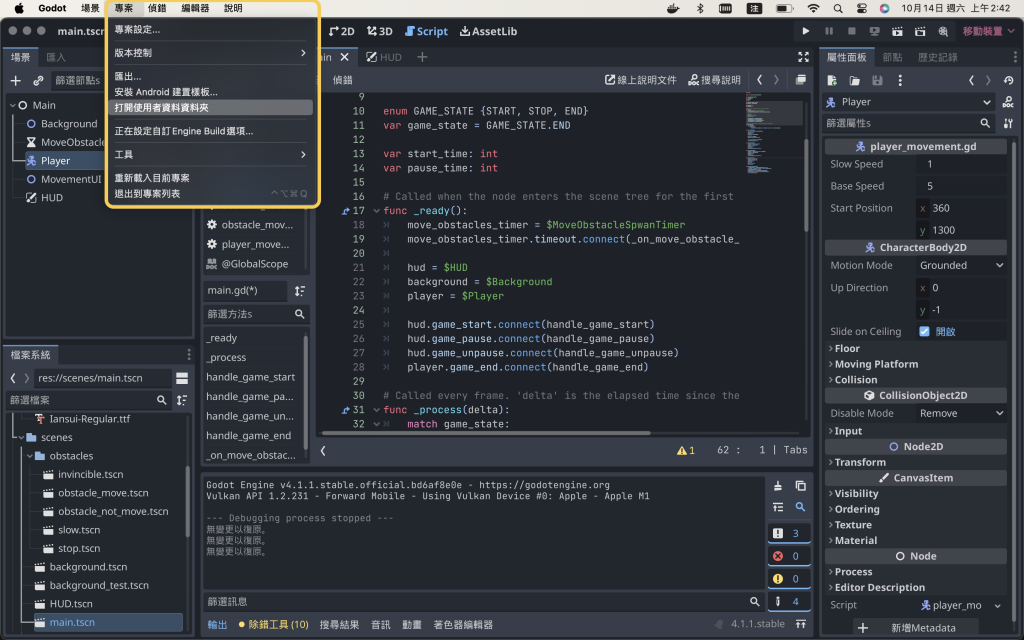Expand the Transform section
The height and width of the screenshot is (640, 1024).
[859, 462]
